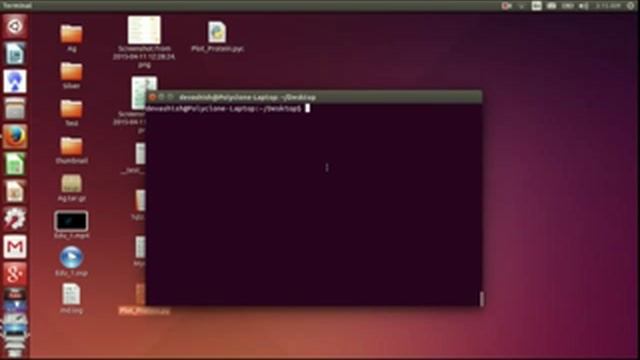640x360 pixels.
Task: Select the Silver folder on desktop
Action: pyautogui.click(x=71, y=75)
